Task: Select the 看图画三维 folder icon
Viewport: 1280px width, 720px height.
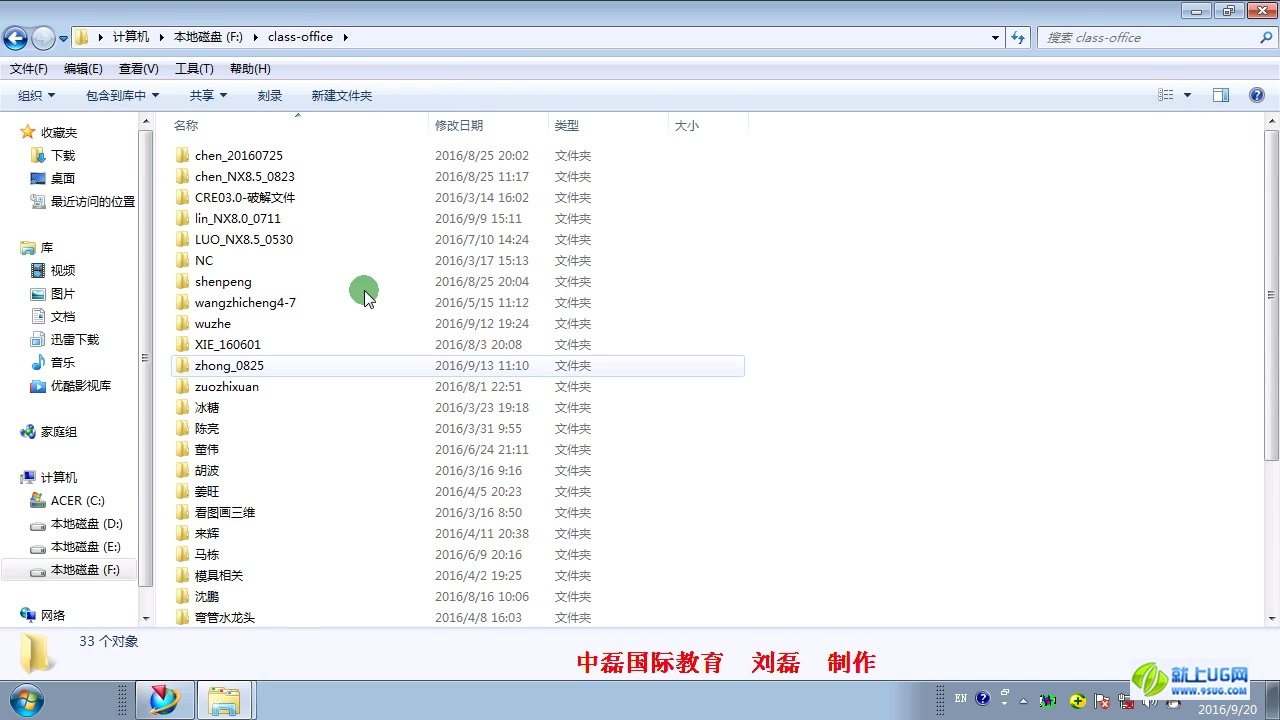Action: [x=182, y=513]
